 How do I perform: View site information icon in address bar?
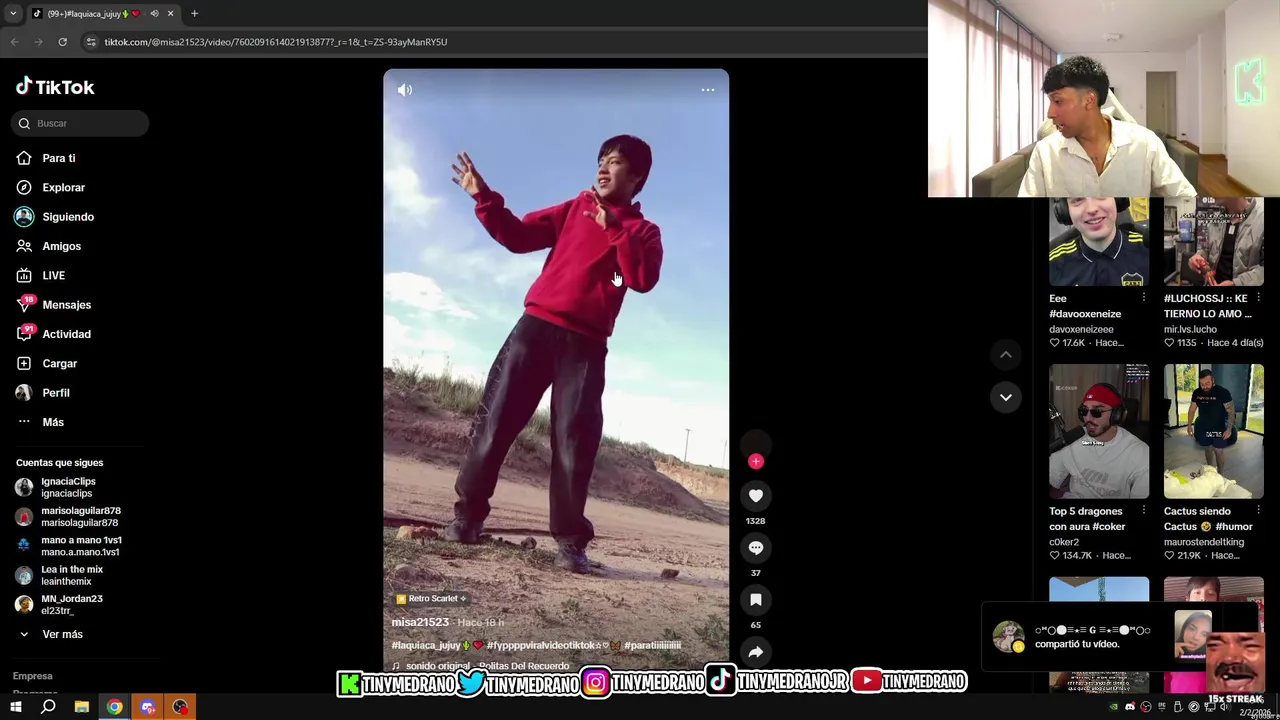click(x=91, y=42)
